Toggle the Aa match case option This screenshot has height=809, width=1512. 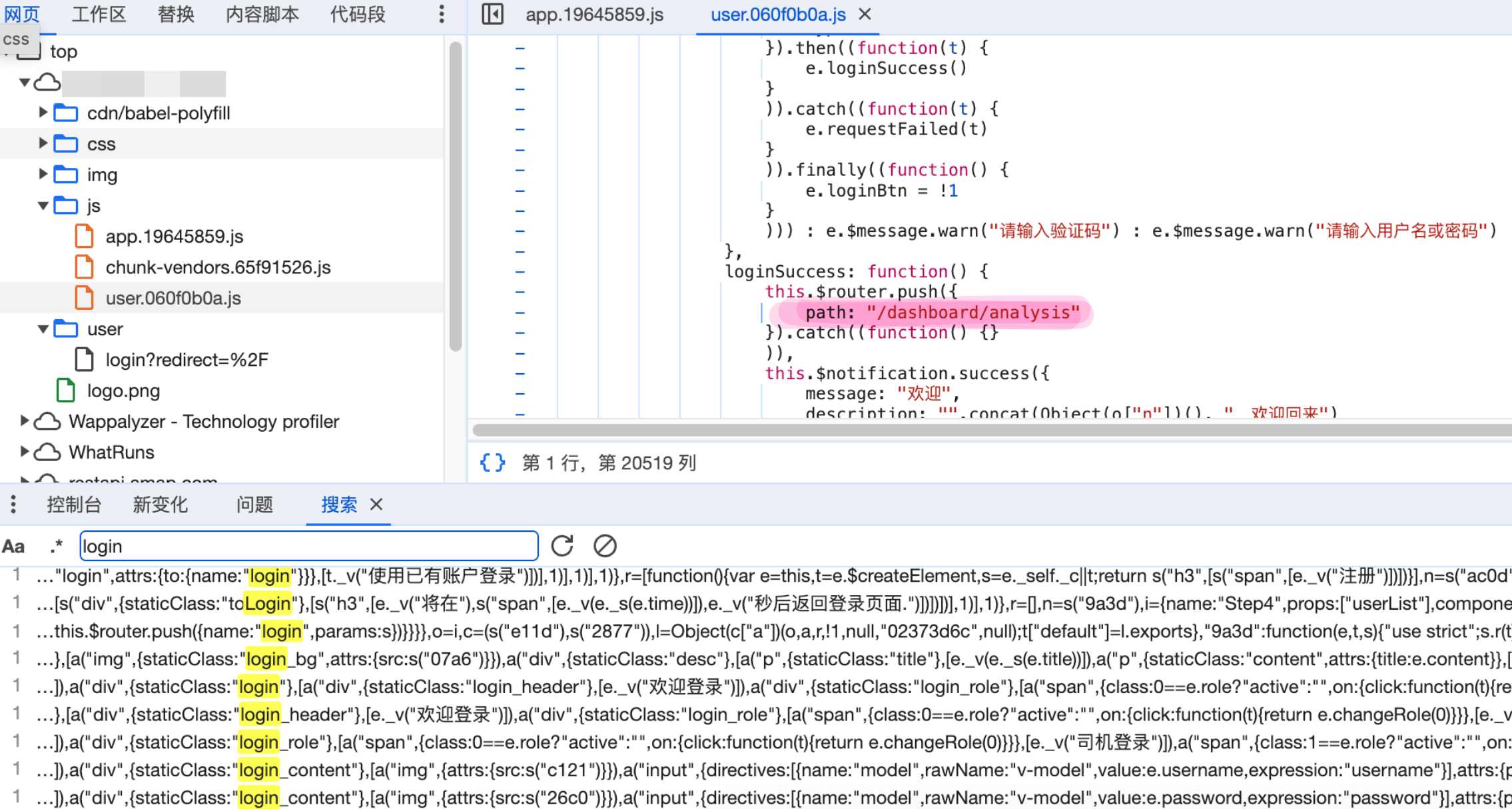click(14, 546)
